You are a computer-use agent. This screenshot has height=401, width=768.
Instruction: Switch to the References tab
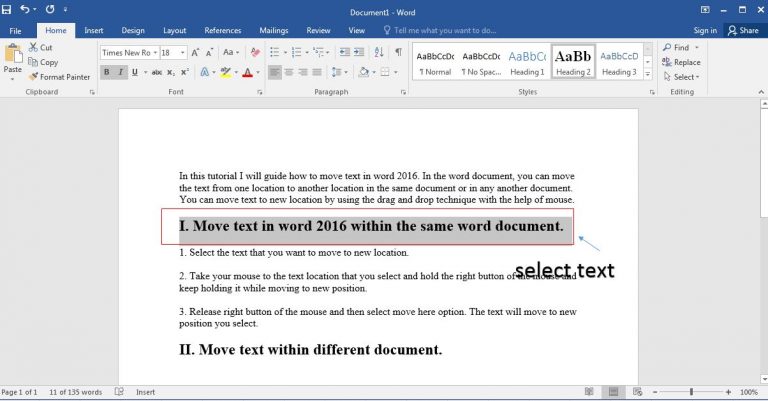[x=223, y=30]
